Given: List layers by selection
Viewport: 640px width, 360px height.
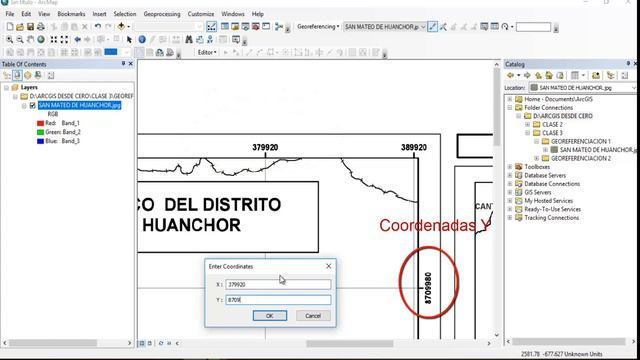Looking at the screenshot, I should pyautogui.click(x=38, y=76).
